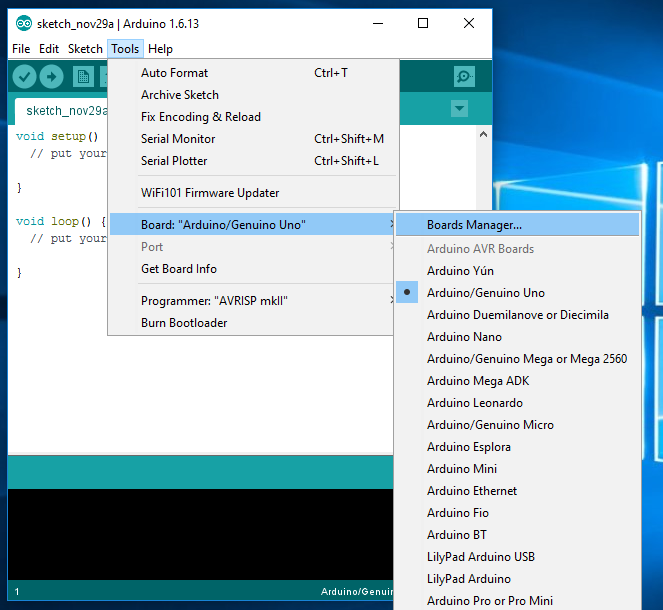This screenshot has width=663, height=610.
Task: Expand the Board submenu entry
Action: pyautogui.click(x=252, y=224)
